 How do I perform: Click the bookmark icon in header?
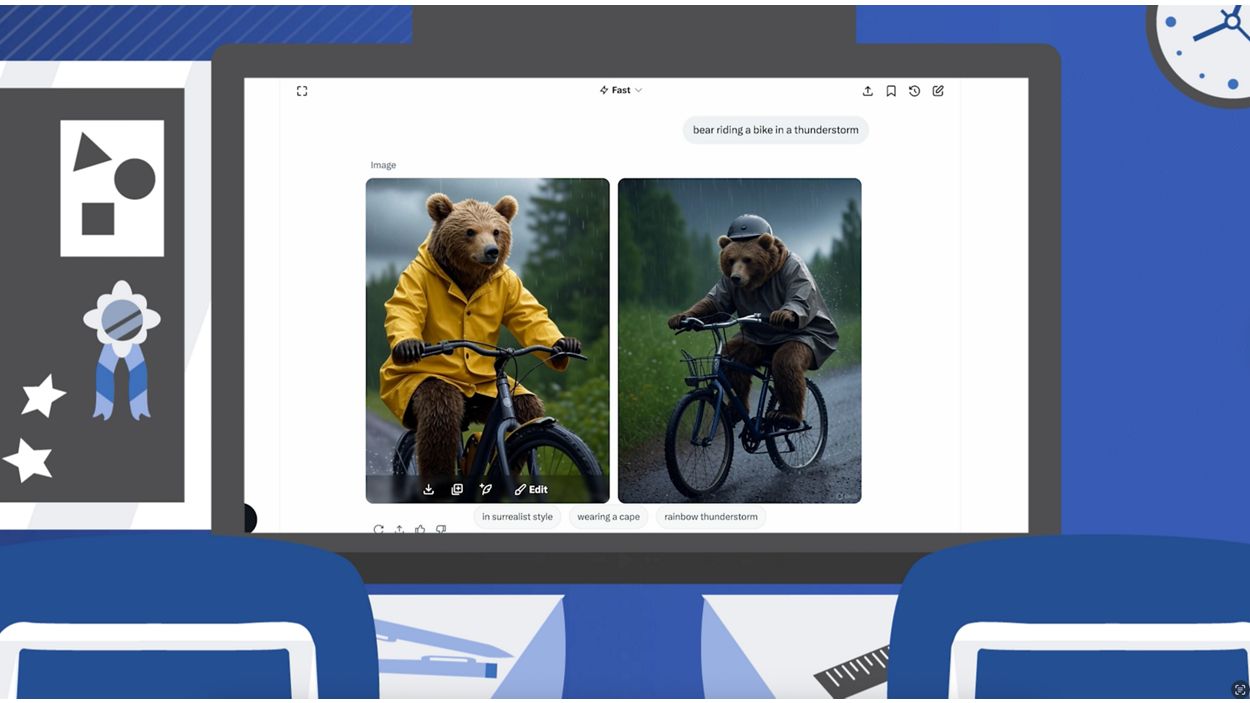tap(891, 91)
